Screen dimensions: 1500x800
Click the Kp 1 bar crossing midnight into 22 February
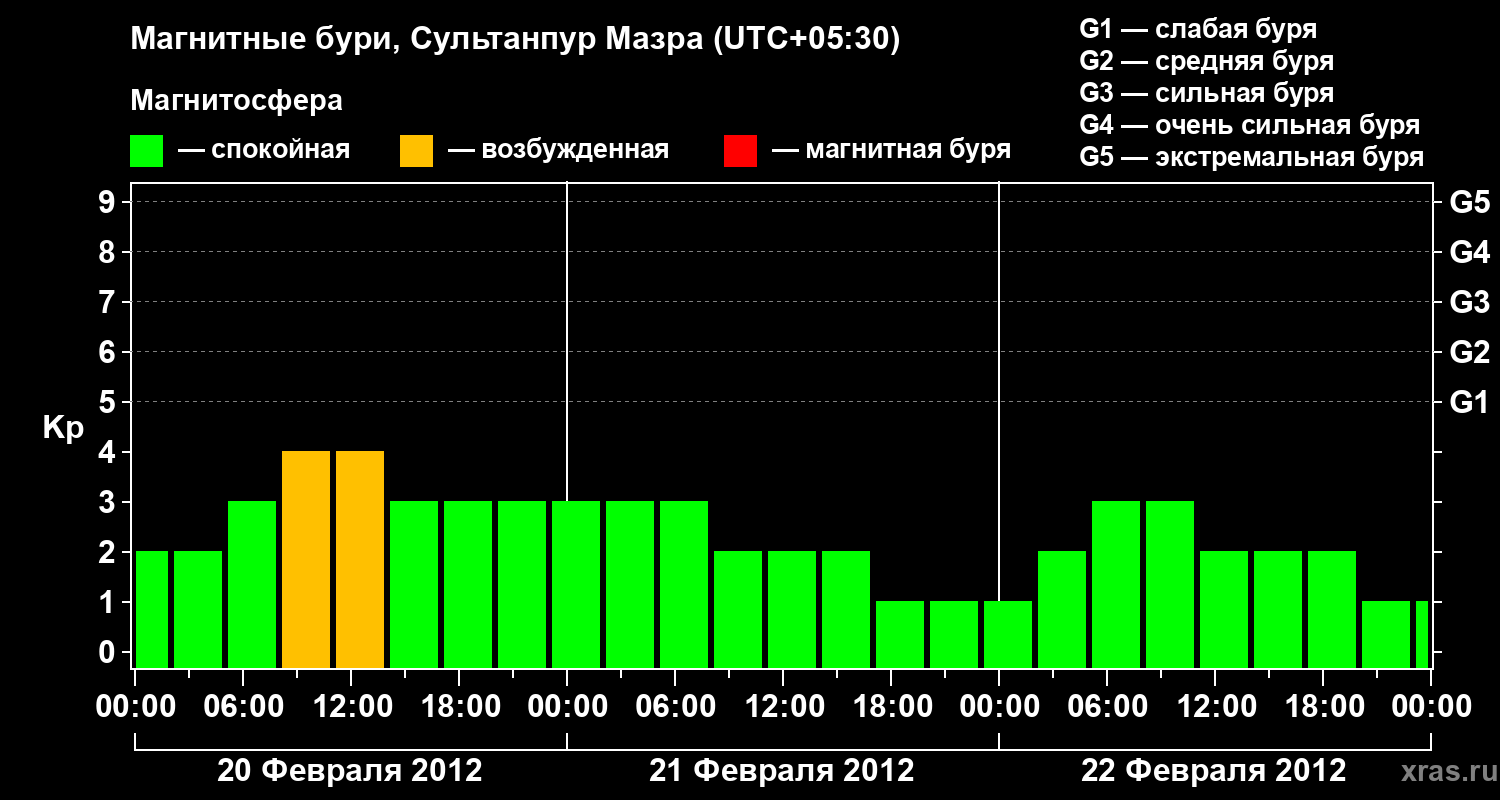pyautogui.click(x=1008, y=635)
